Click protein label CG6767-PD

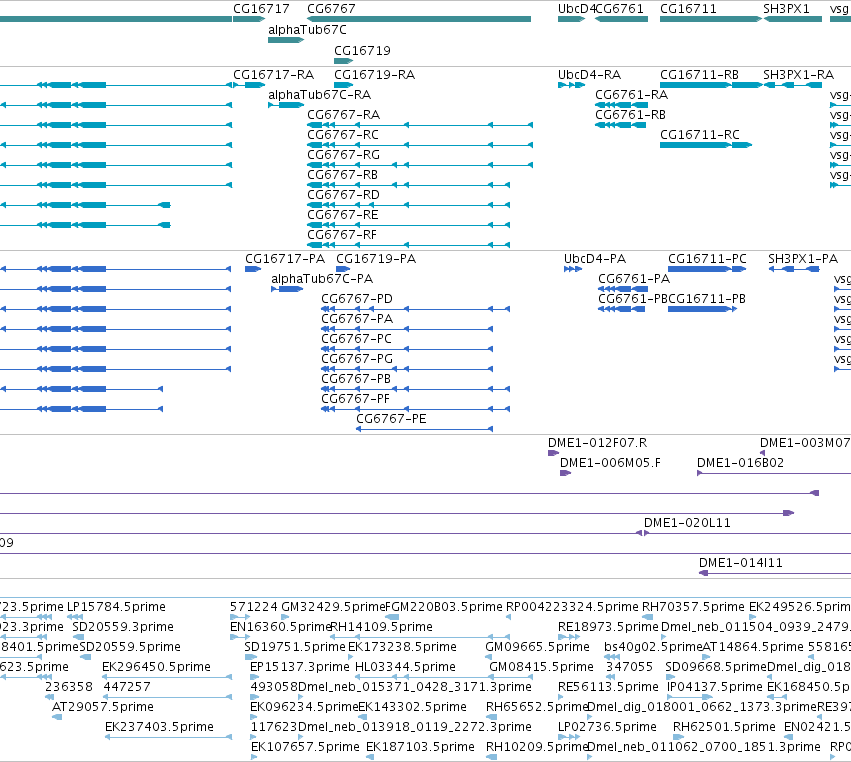point(357,299)
